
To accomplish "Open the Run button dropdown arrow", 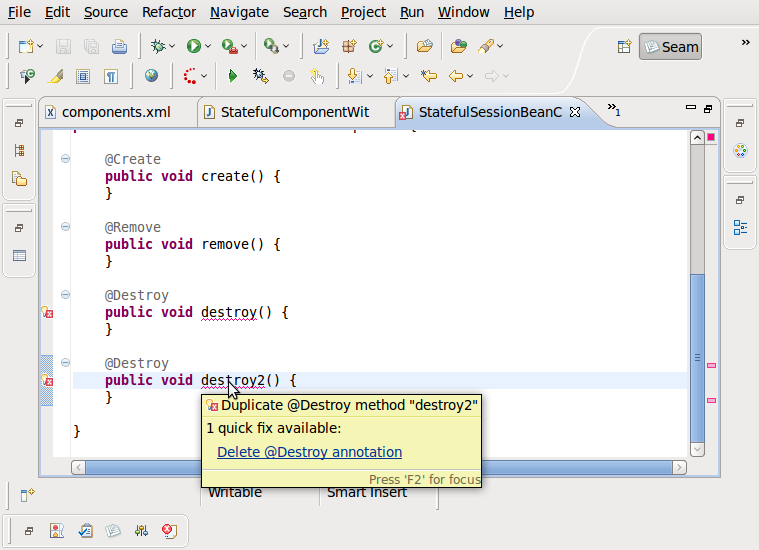I will [208, 46].
